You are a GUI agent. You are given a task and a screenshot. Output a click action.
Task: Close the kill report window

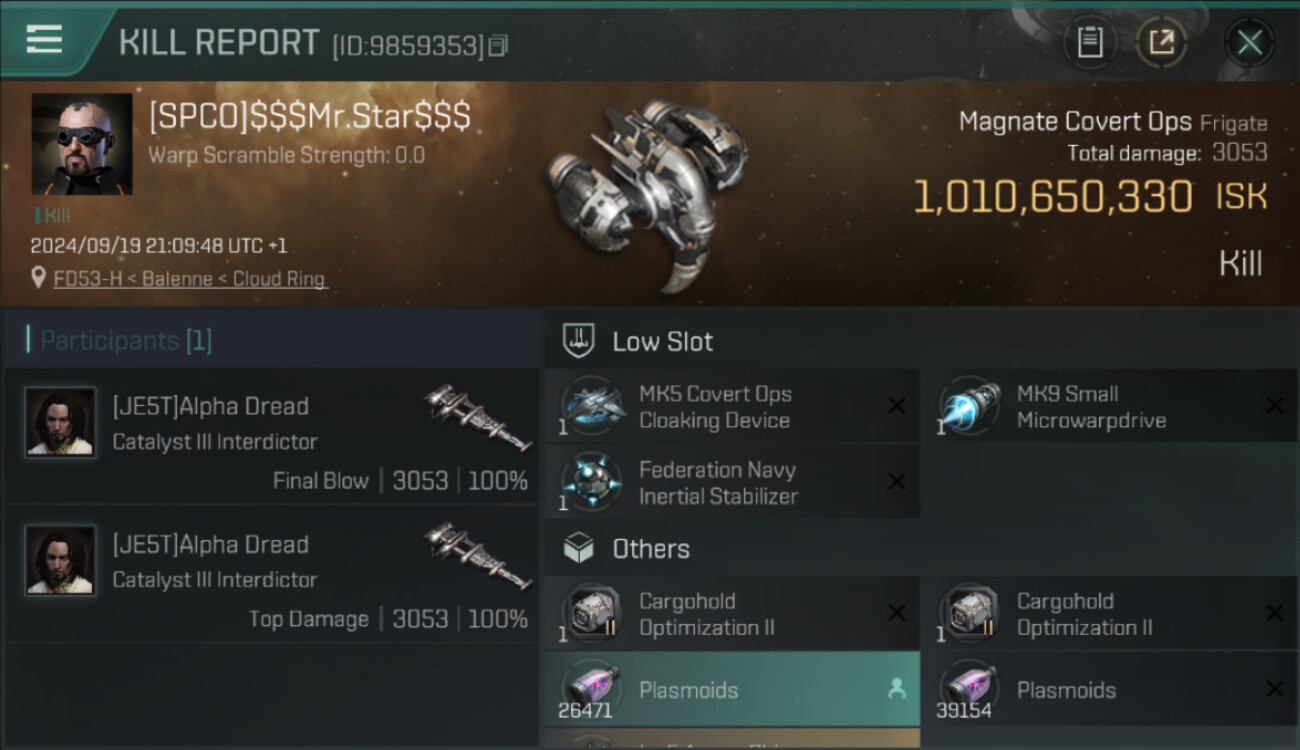tap(1249, 43)
